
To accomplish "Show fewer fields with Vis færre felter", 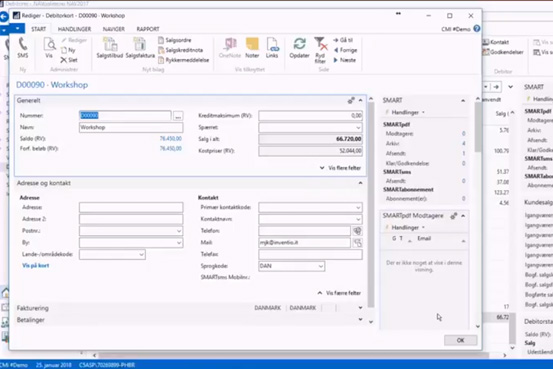I will pos(339,293).
